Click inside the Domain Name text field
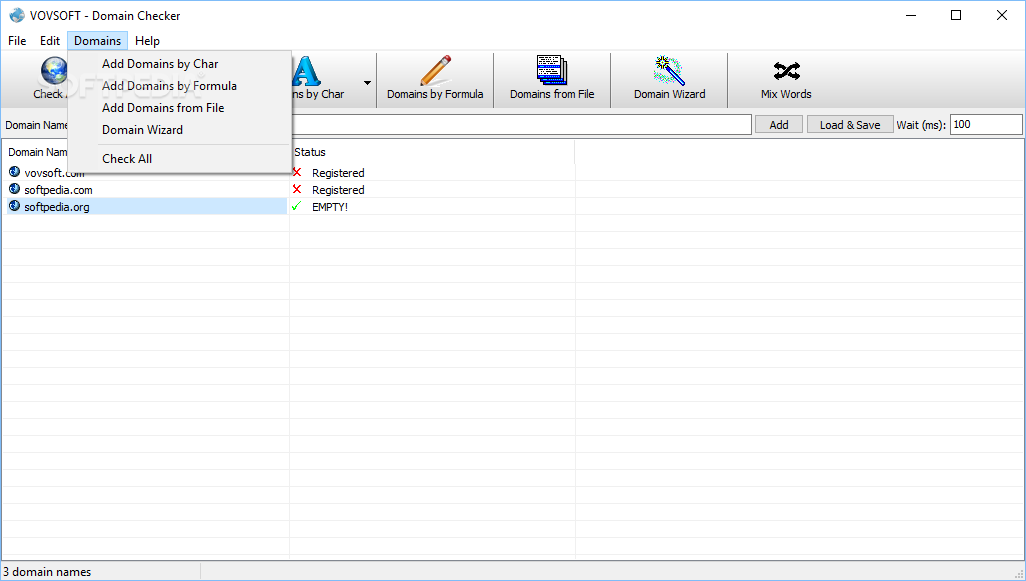 point(522,124)
